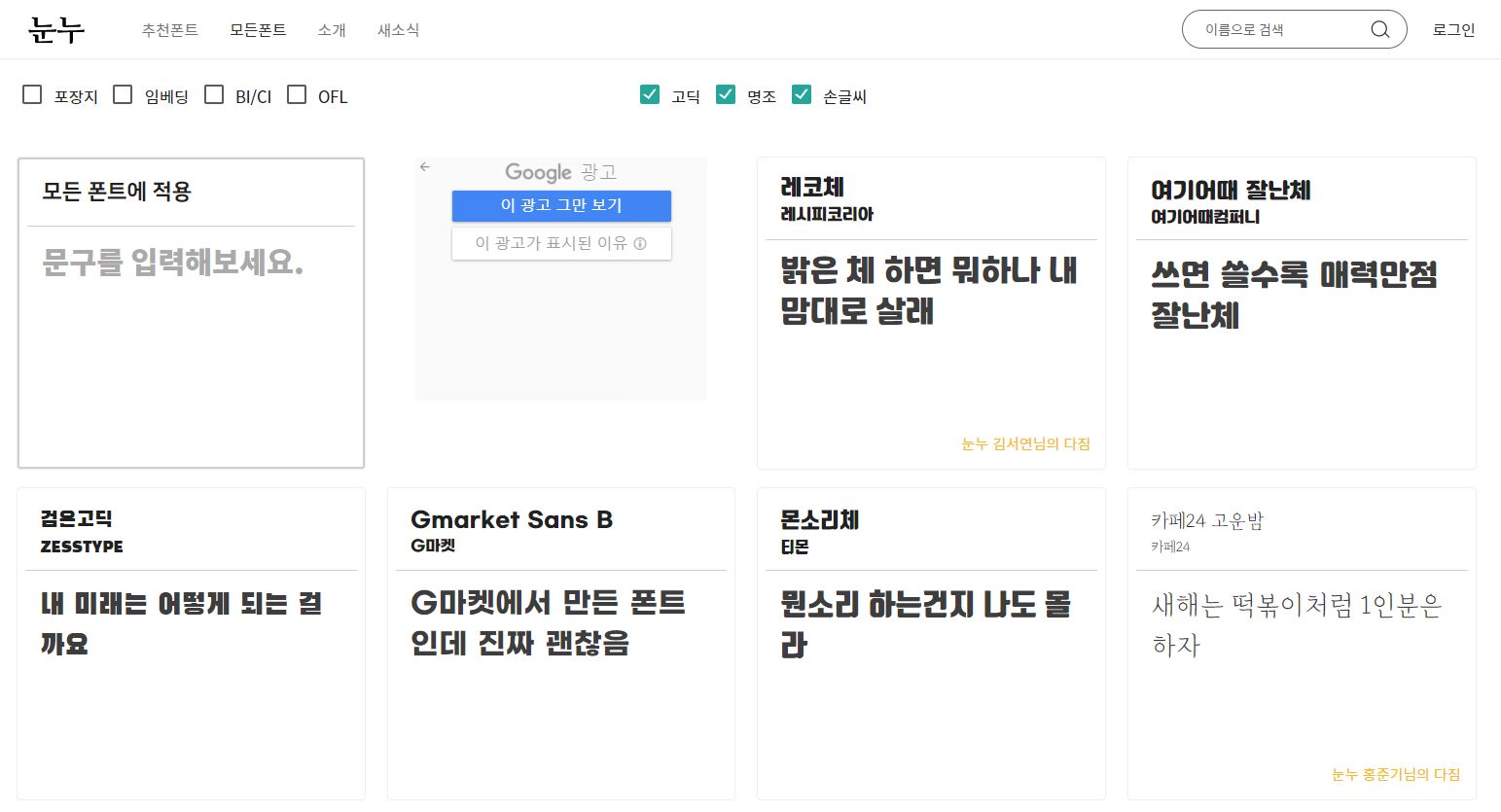
Task: Click the 티몬 maker name
Action: 795,547
